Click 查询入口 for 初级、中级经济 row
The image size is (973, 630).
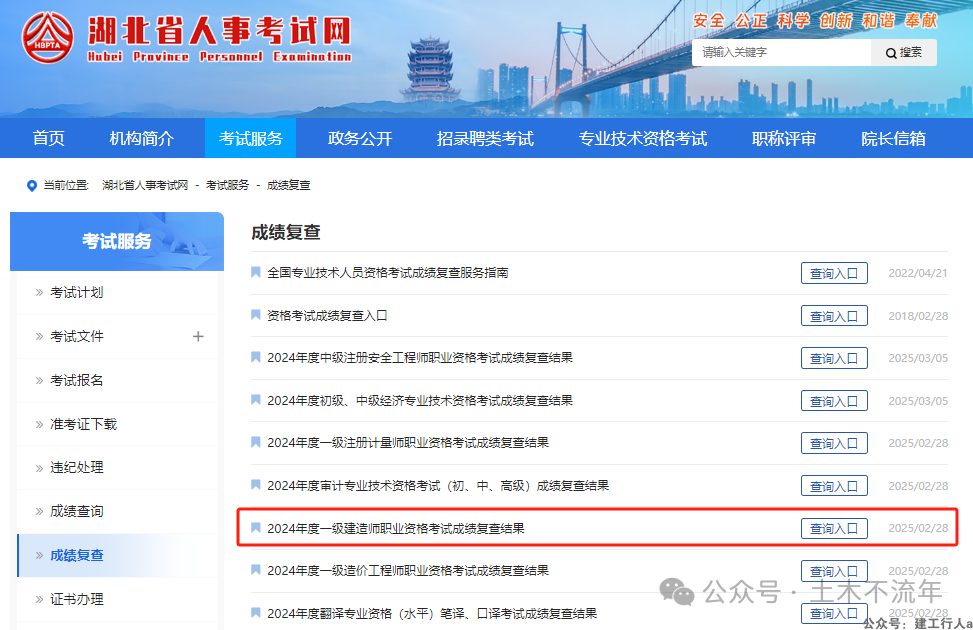(834, 401)
